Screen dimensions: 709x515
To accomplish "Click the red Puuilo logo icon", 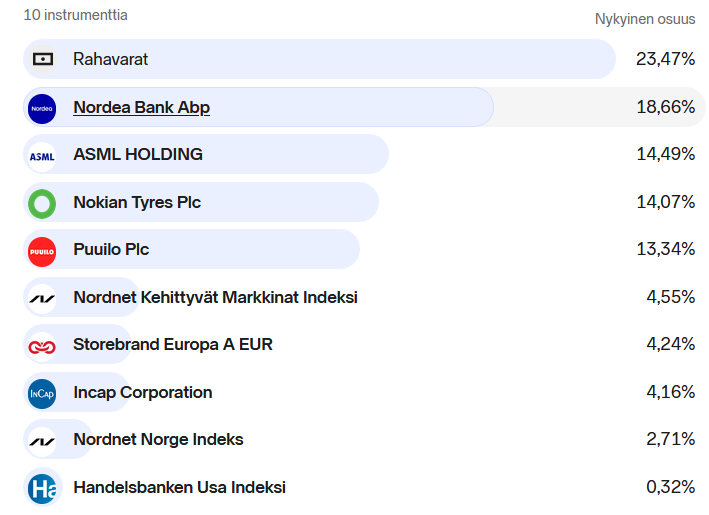I will tap(42, 250).
